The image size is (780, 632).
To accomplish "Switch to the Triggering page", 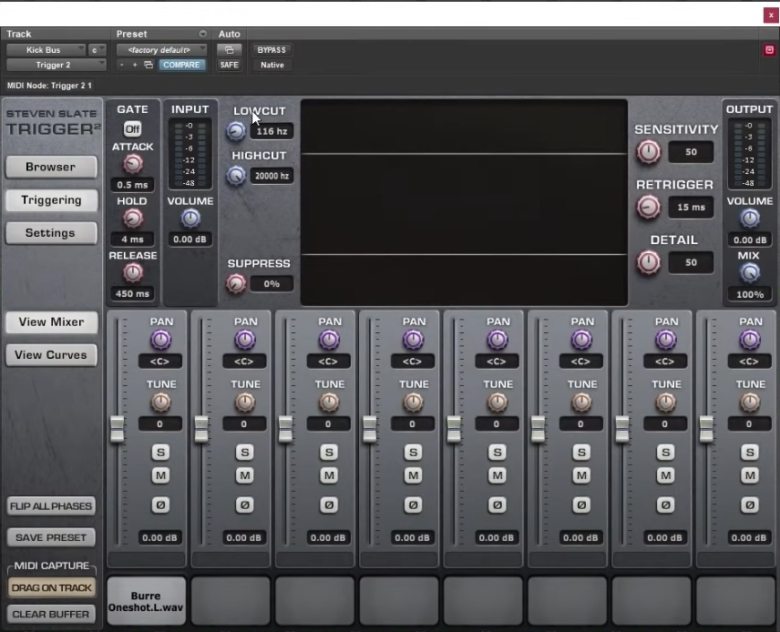I will point(51,200).
